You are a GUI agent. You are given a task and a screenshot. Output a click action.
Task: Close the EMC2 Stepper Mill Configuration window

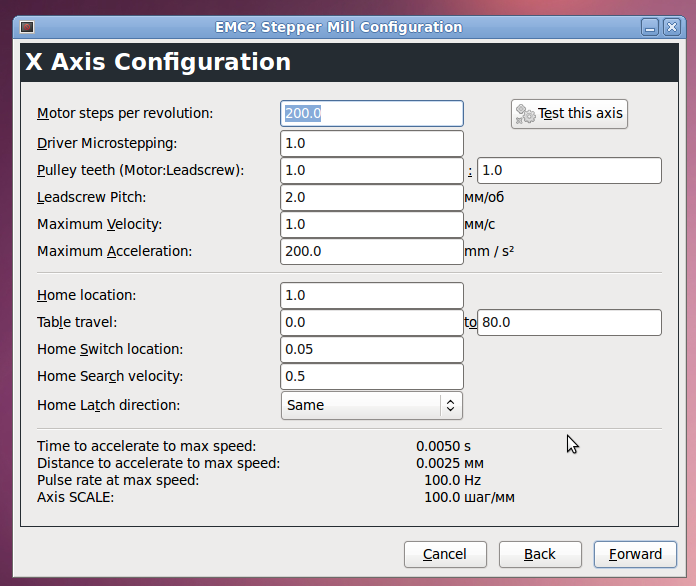tap(672, 27)
